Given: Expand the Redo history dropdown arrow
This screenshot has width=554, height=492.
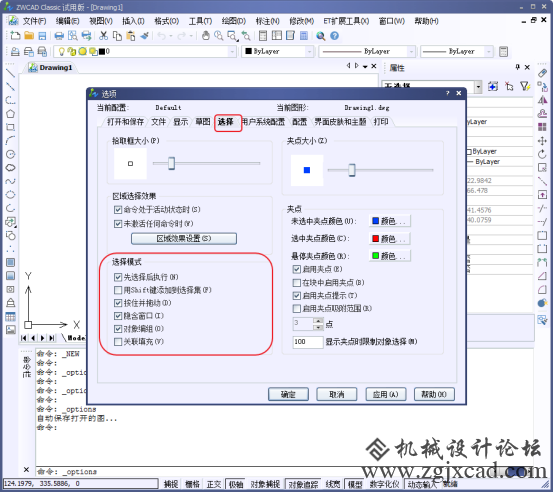Looking at the screenshot, I should tap(191, 36).
